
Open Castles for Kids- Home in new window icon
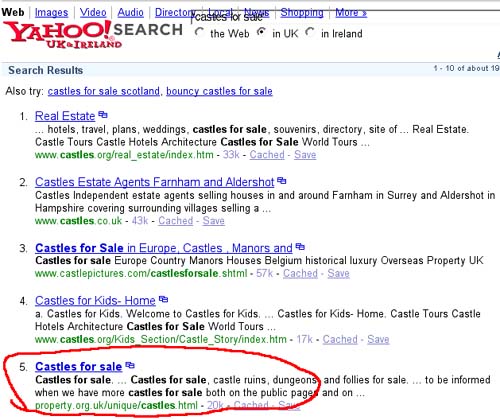(x=163, y=299)
